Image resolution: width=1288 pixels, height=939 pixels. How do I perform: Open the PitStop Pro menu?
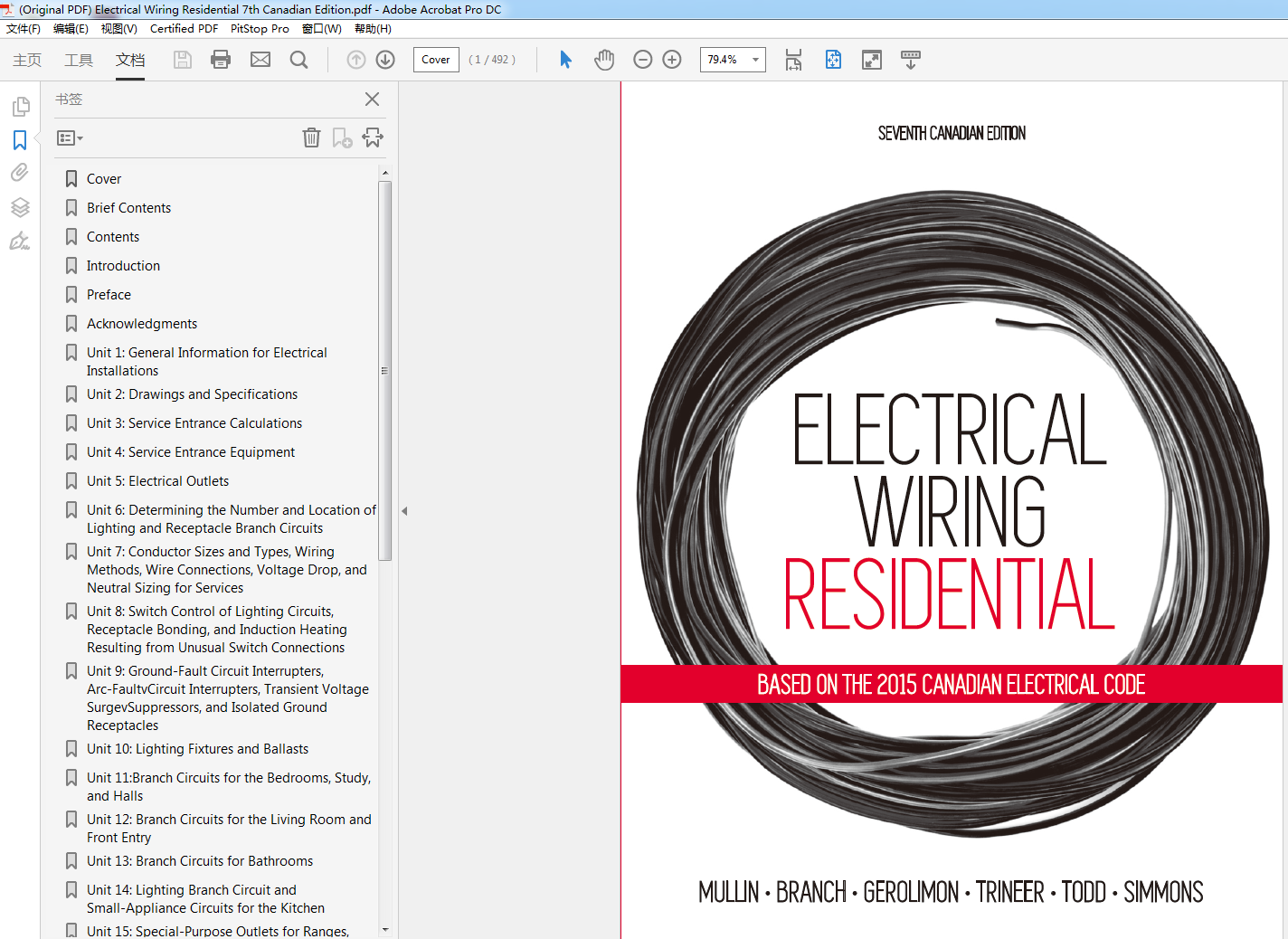pyautogui.click(x=260, y=29)
